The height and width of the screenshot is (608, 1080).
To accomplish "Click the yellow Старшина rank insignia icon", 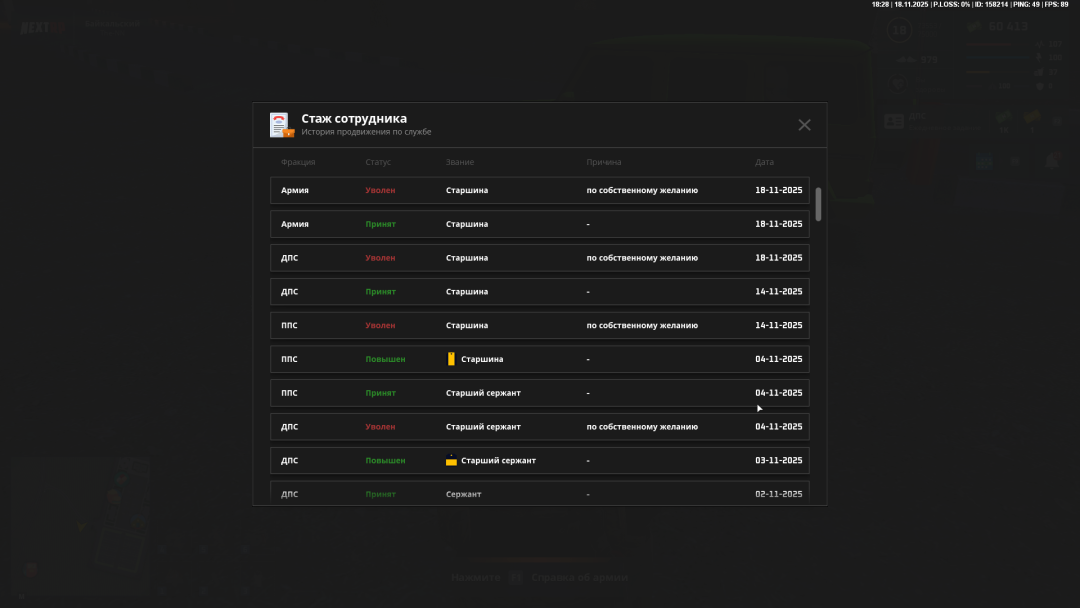I will [x=451, y=359].
